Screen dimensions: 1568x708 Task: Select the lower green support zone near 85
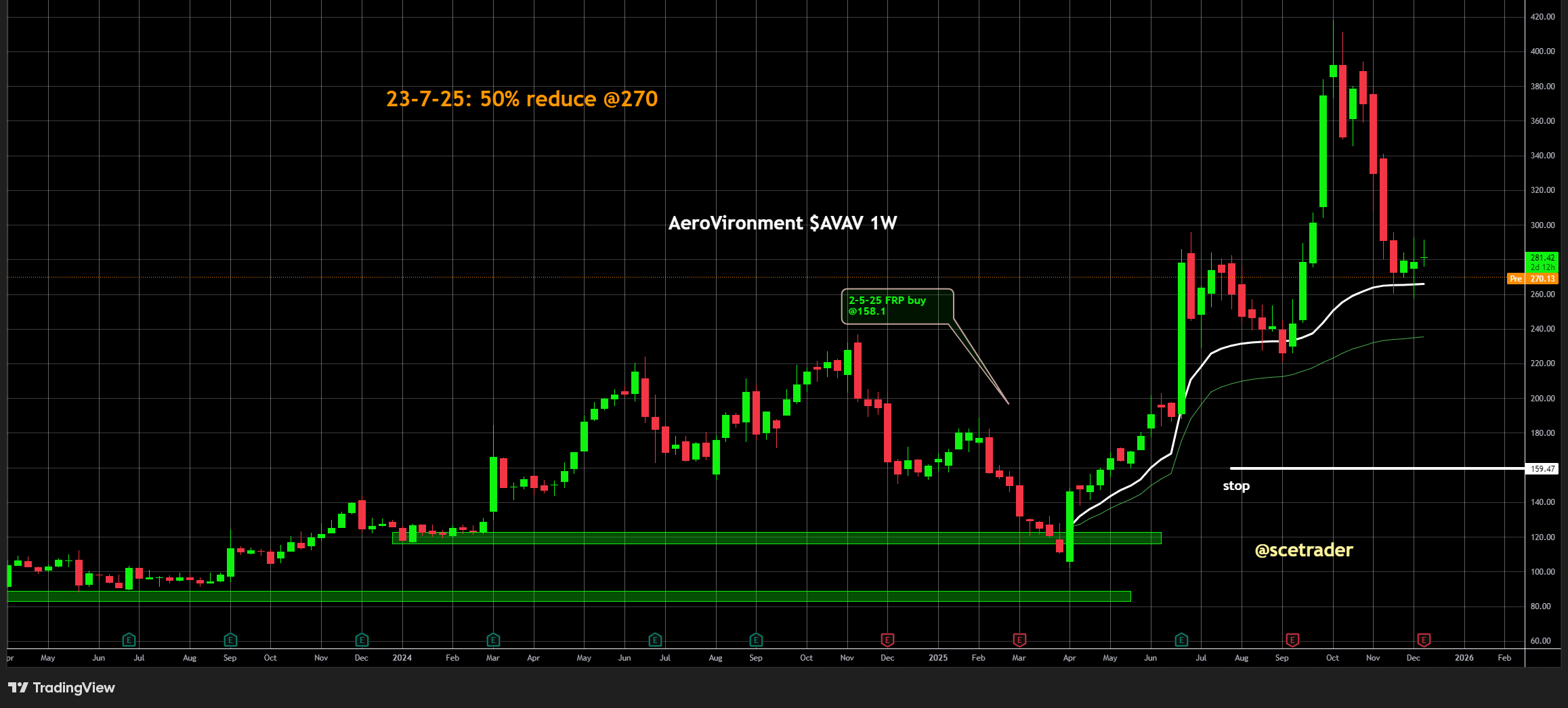(569, 596)
